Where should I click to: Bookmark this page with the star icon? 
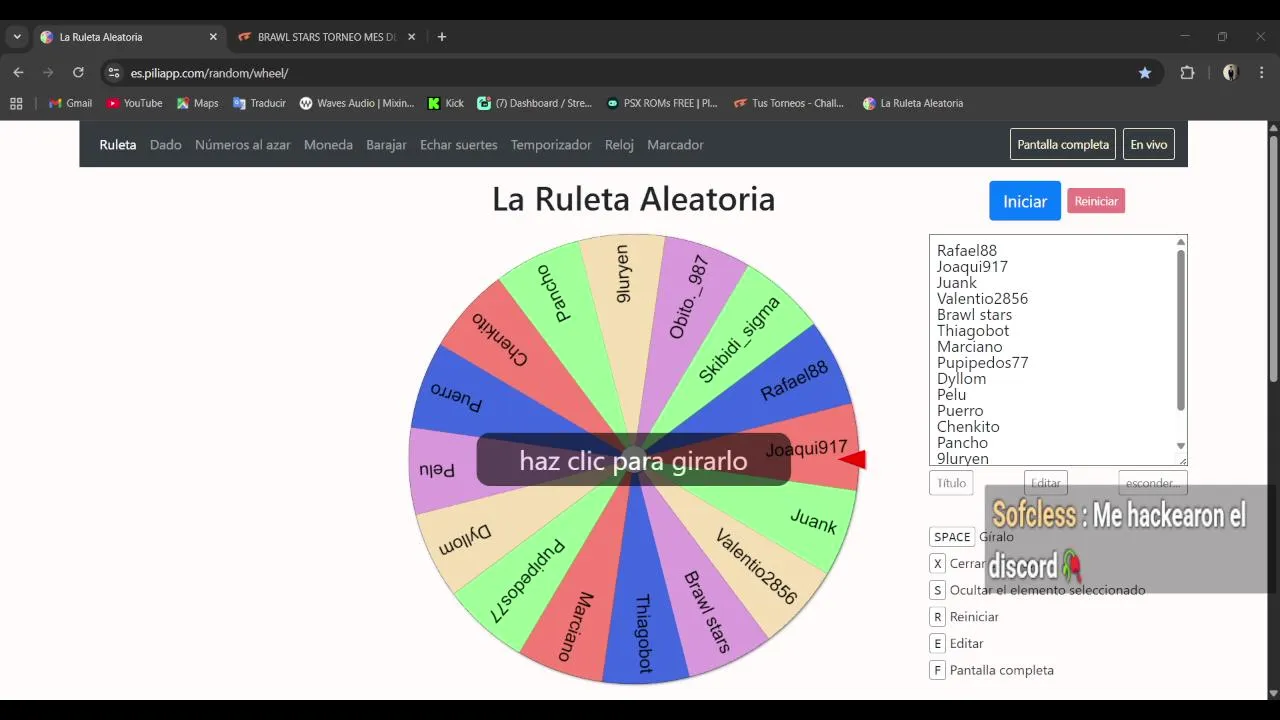click(x=1145, y=73)
